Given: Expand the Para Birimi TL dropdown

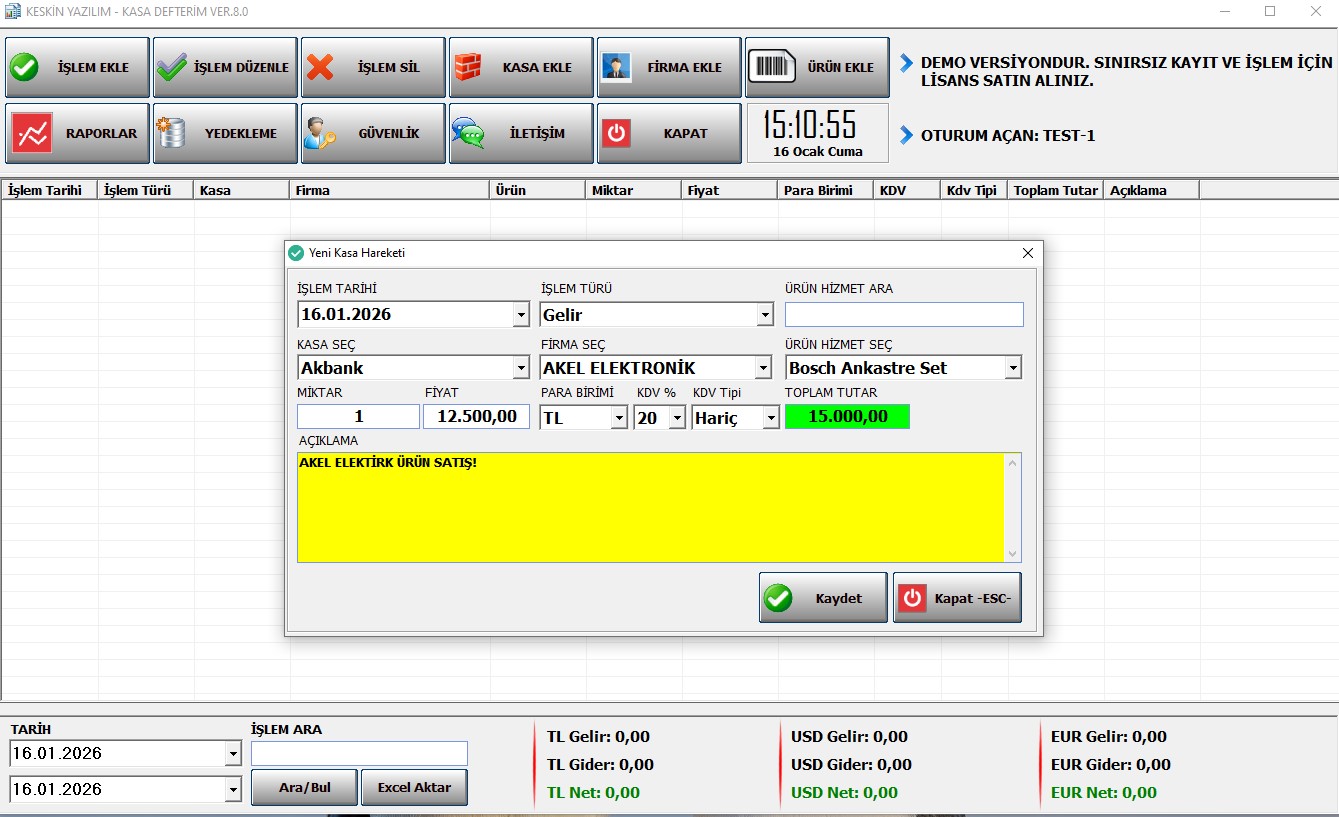Looking at the screenshot, I should (x=619, y=418).
